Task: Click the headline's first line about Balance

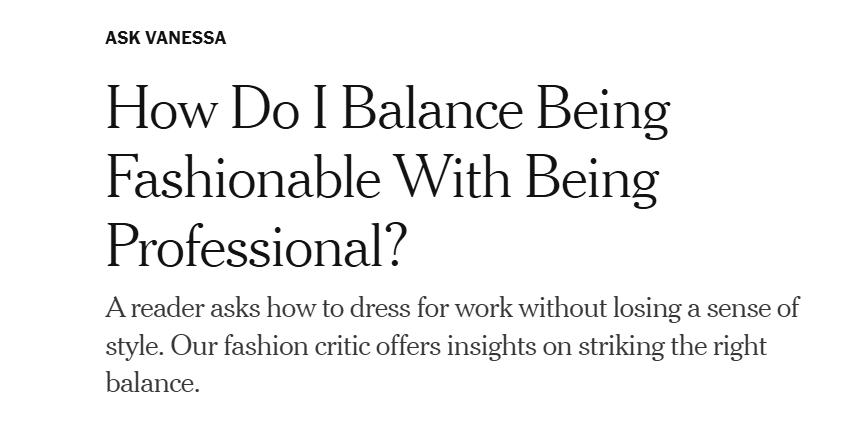Action: pyautogui.click(x=387, y=109)
